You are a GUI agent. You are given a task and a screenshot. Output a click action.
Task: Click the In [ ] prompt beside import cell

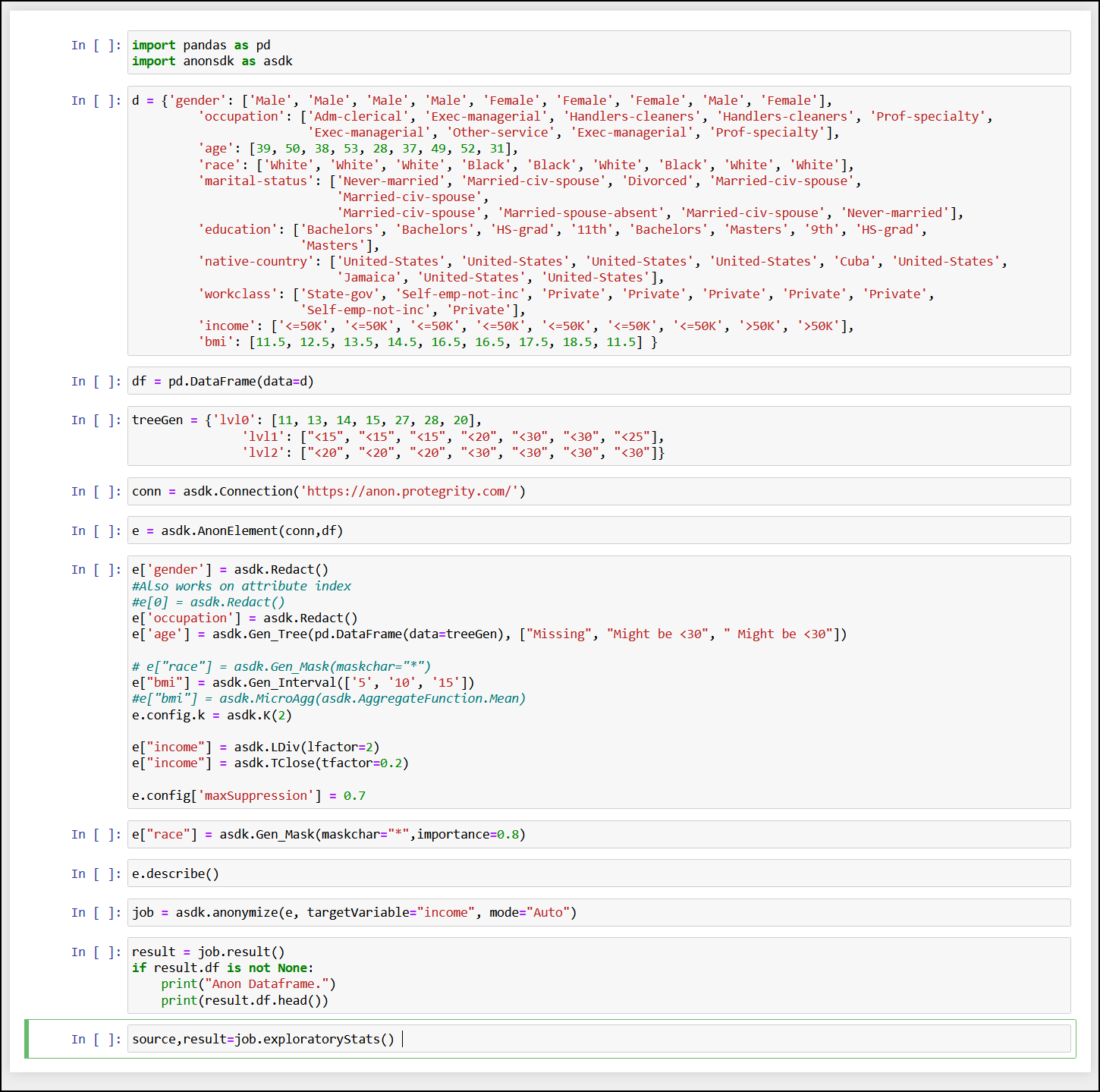tap(96, 46)
